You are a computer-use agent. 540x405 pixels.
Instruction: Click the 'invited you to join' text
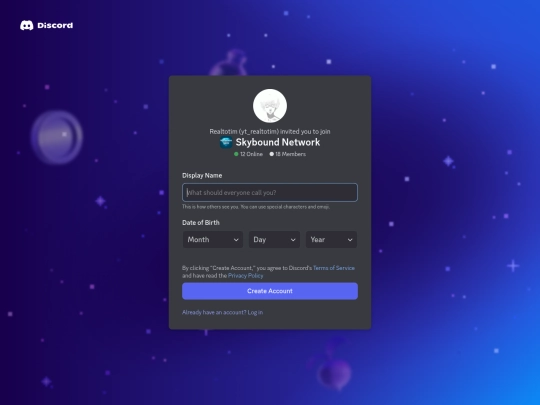pyautogui.click(x=305, y=132)
